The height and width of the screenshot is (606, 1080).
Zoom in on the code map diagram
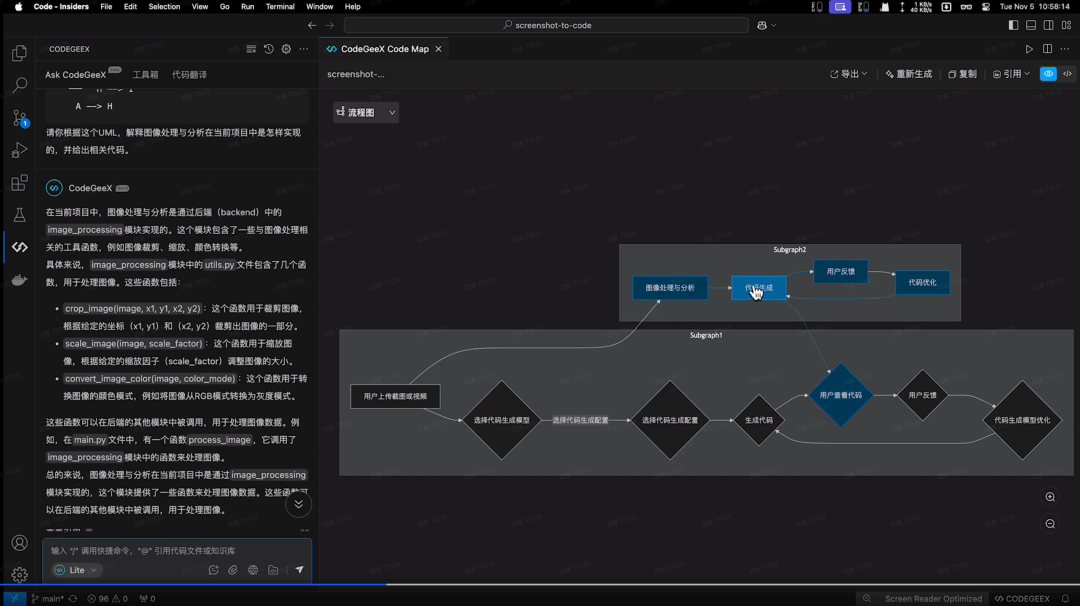[x=1050, y=497]
